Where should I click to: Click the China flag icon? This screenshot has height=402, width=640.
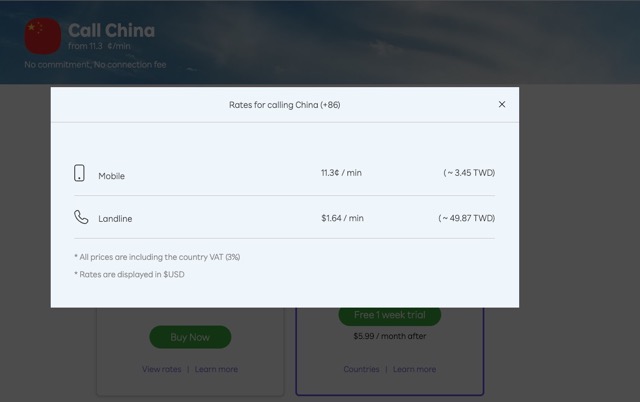[43, 37]
